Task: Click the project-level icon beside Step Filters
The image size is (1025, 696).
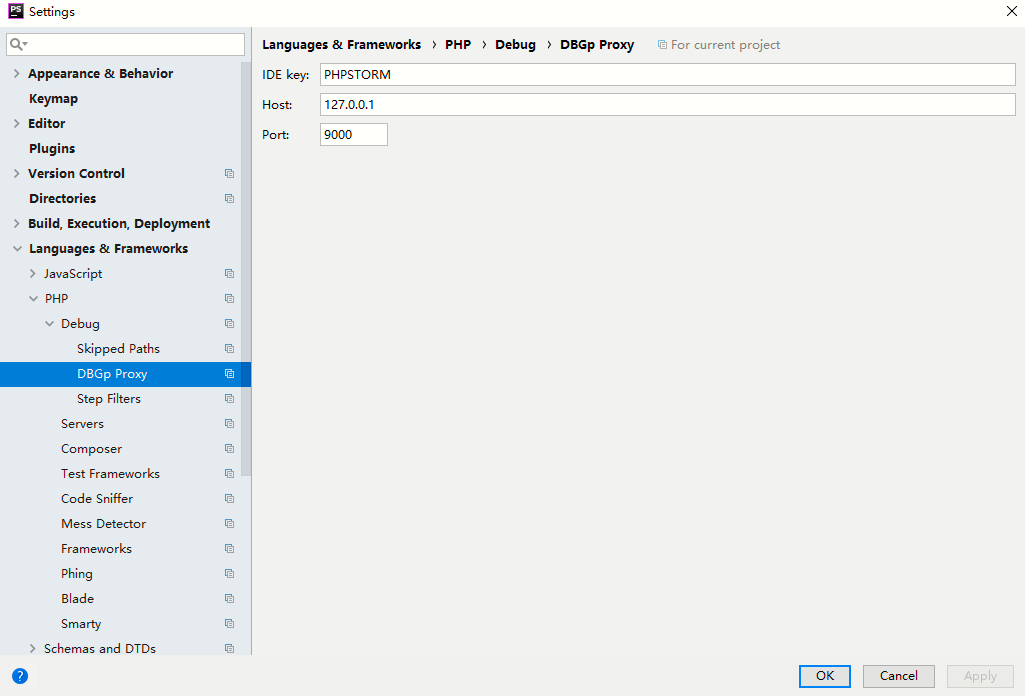Action: coord(229,399)
